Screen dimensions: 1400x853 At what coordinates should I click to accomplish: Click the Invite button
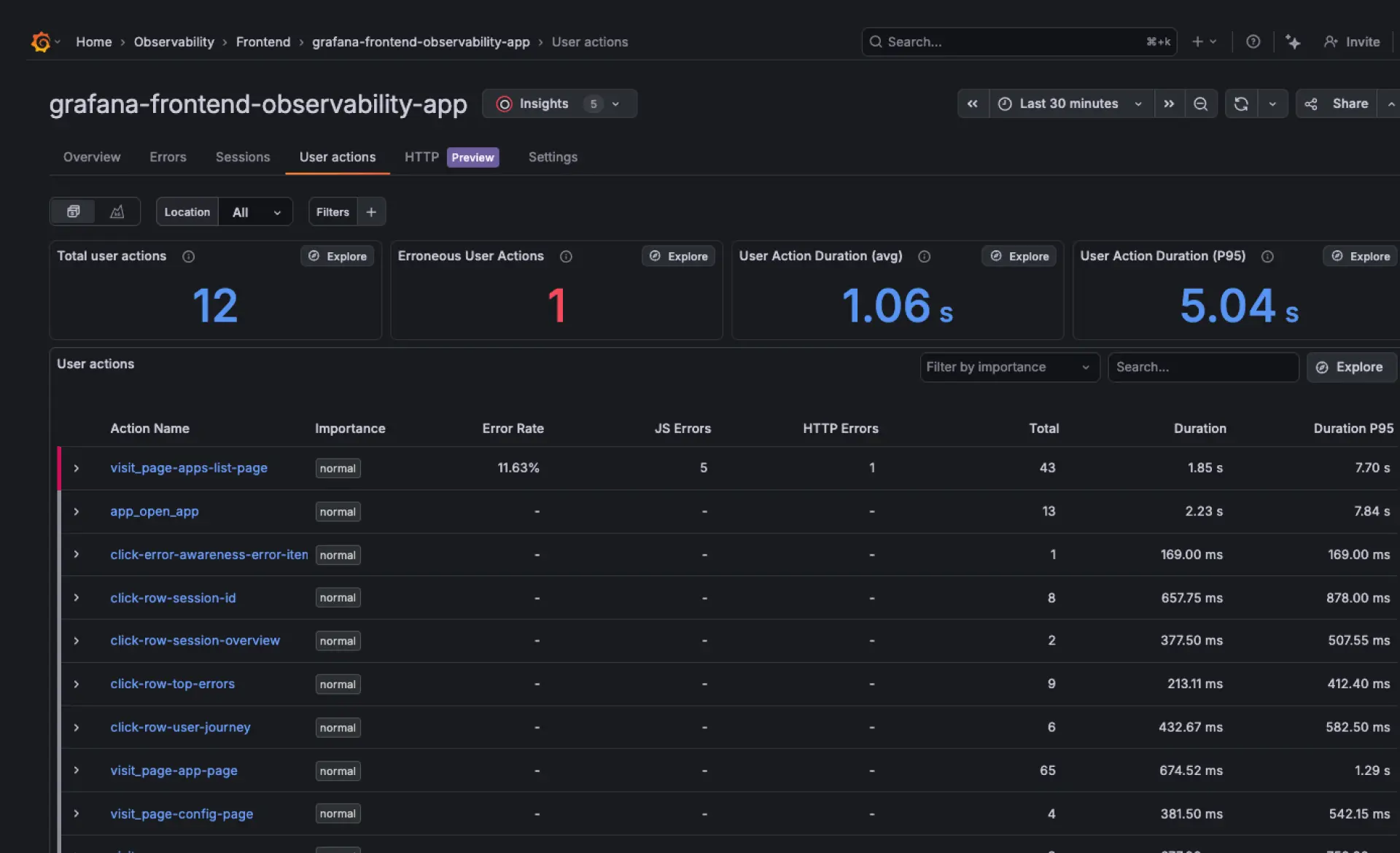coord(1352,42)
